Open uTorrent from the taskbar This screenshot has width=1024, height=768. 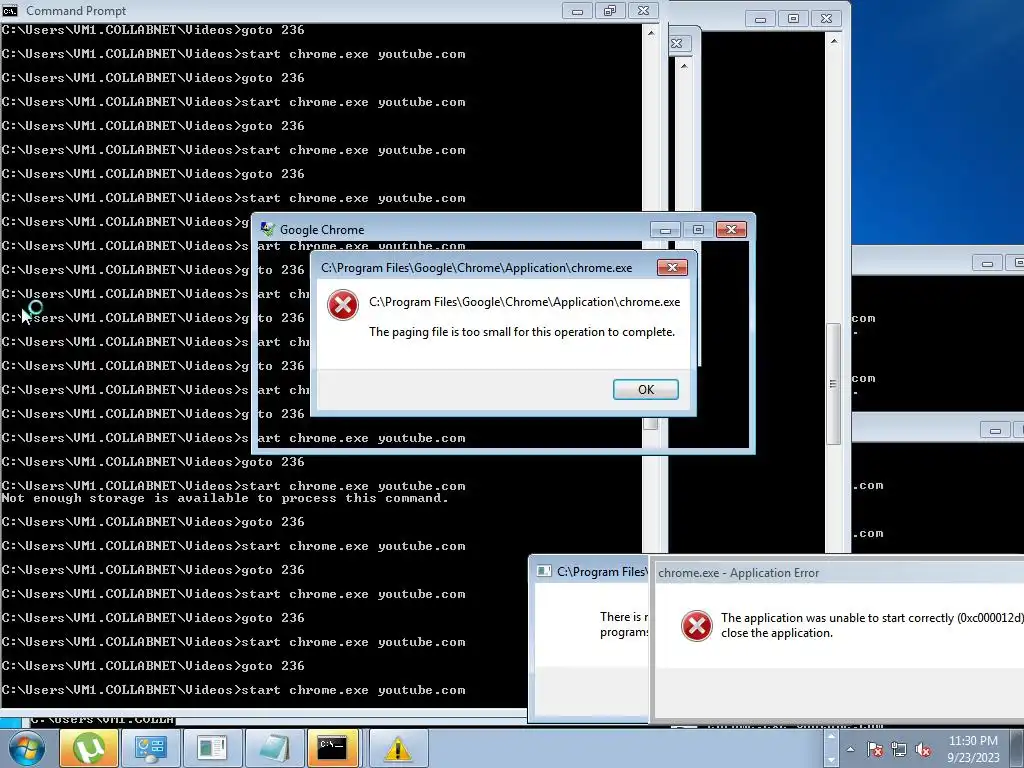click(x=89, y=748)
